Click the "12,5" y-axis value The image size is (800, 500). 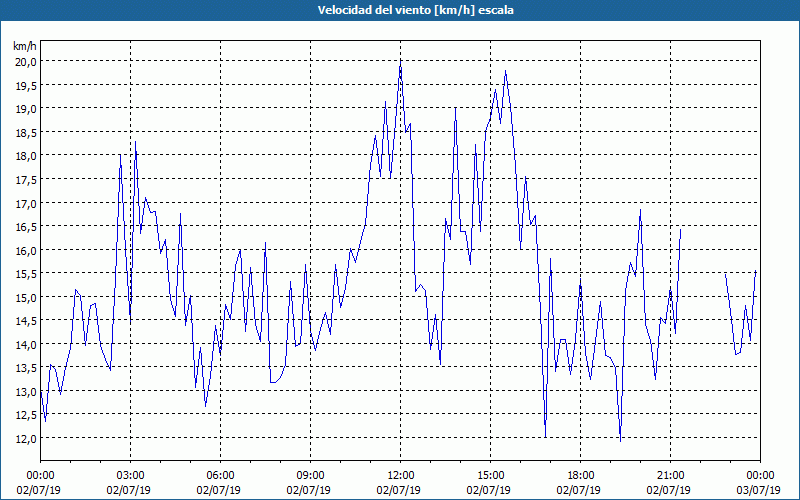click(27, 415)
